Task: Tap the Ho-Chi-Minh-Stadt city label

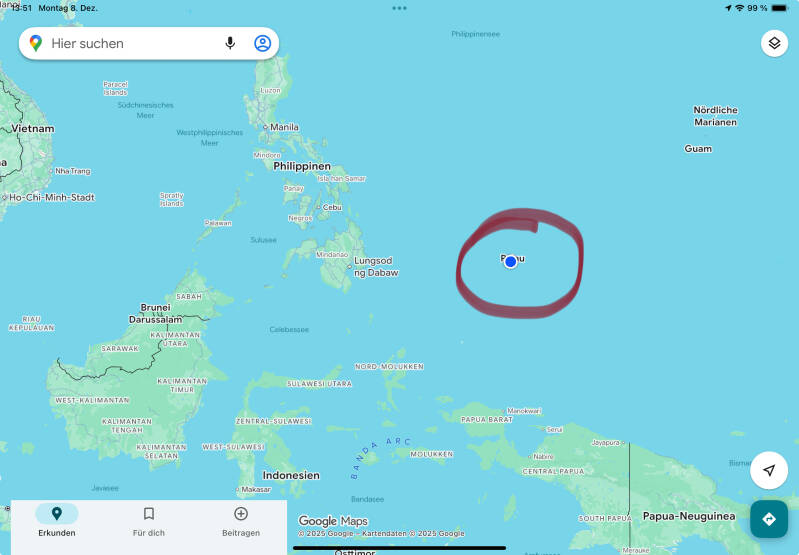Action: [x=49, y=197]
